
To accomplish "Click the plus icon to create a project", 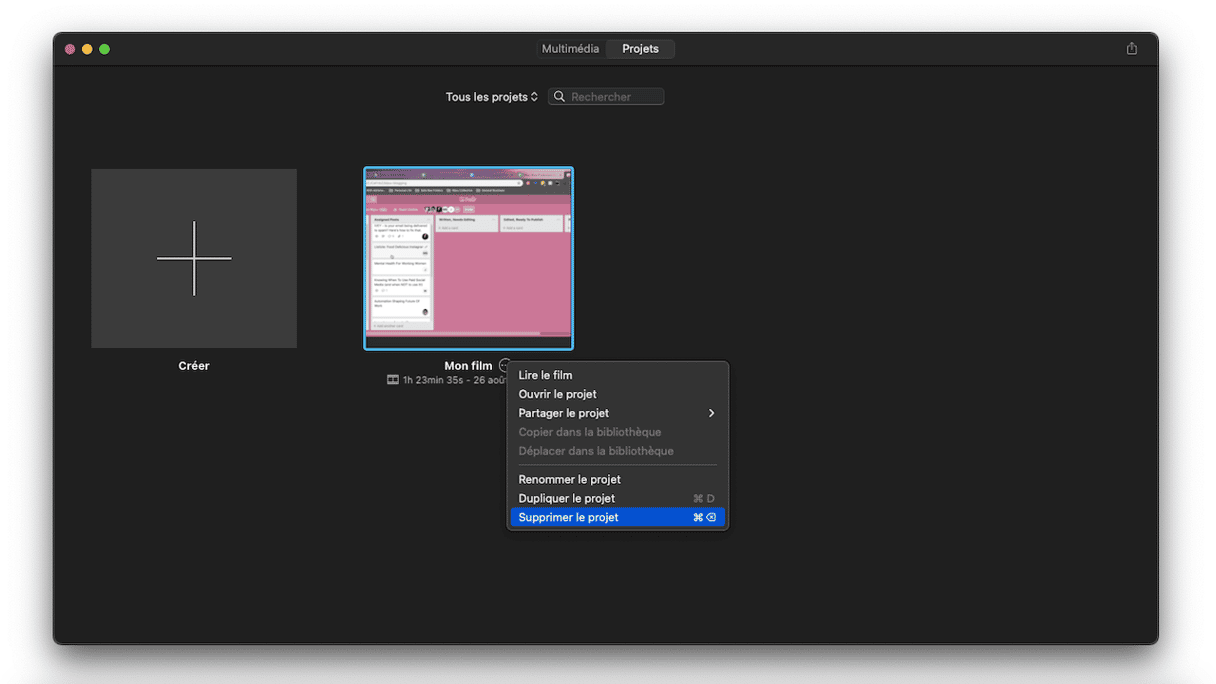I will click(x=194, y=258).
